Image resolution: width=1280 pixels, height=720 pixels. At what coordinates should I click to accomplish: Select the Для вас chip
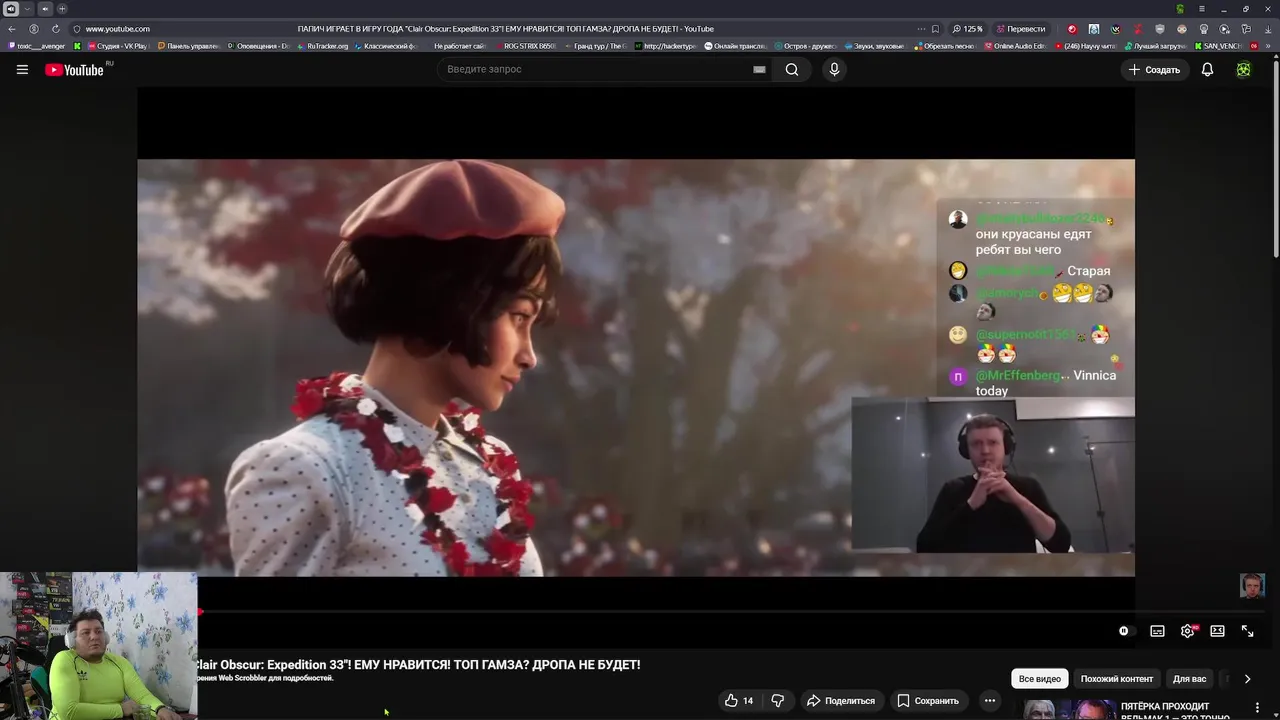pos(1189,679)
